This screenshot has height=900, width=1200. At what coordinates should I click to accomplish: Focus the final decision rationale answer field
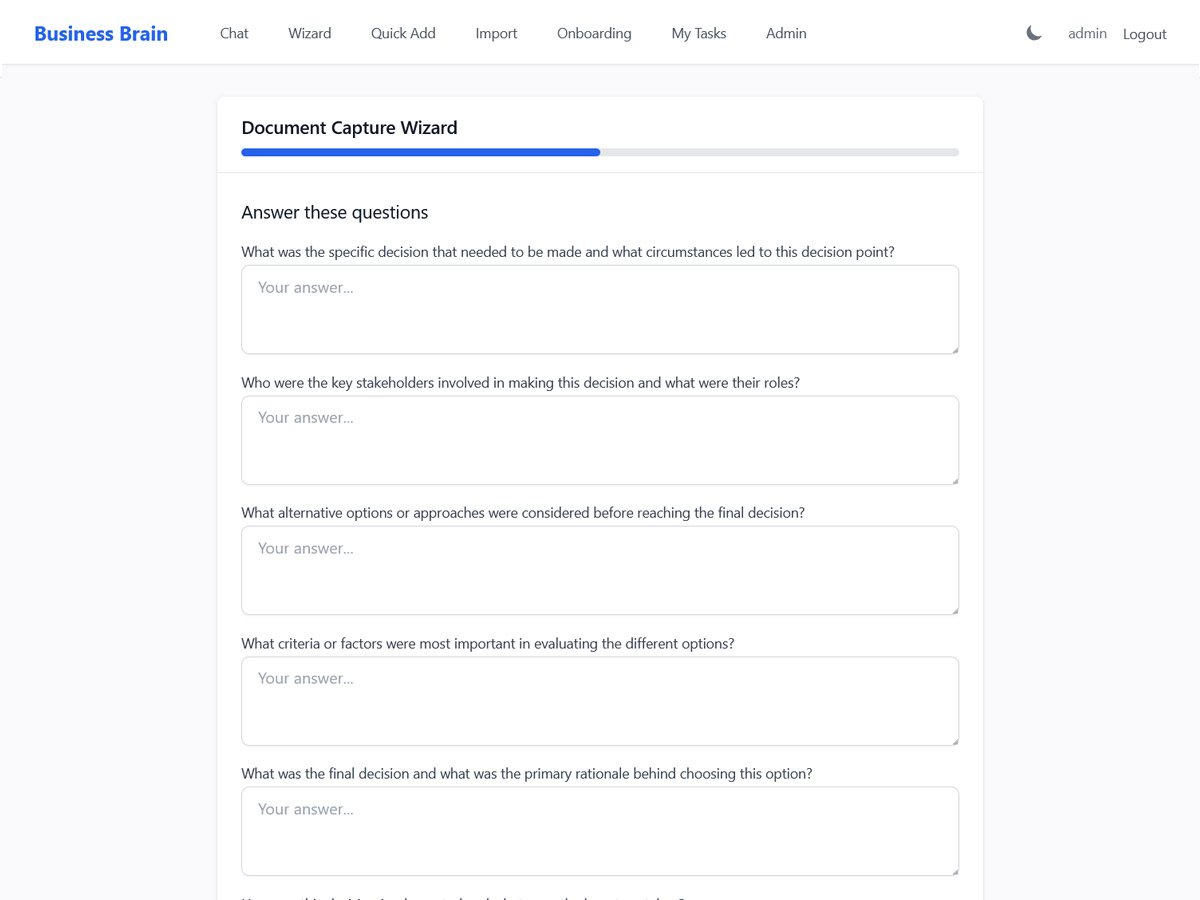[x=600, y=831]
